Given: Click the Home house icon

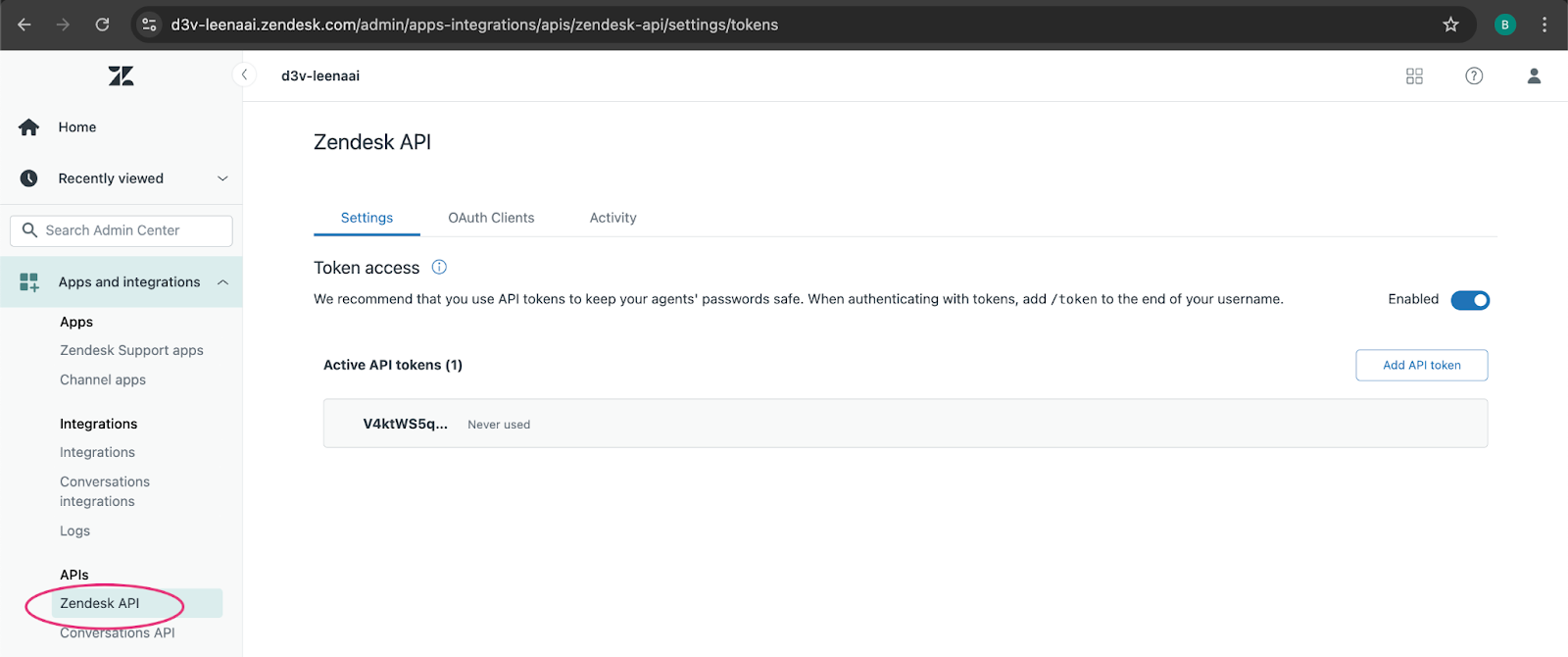Looking at the screenshot, I should [29, 127].
